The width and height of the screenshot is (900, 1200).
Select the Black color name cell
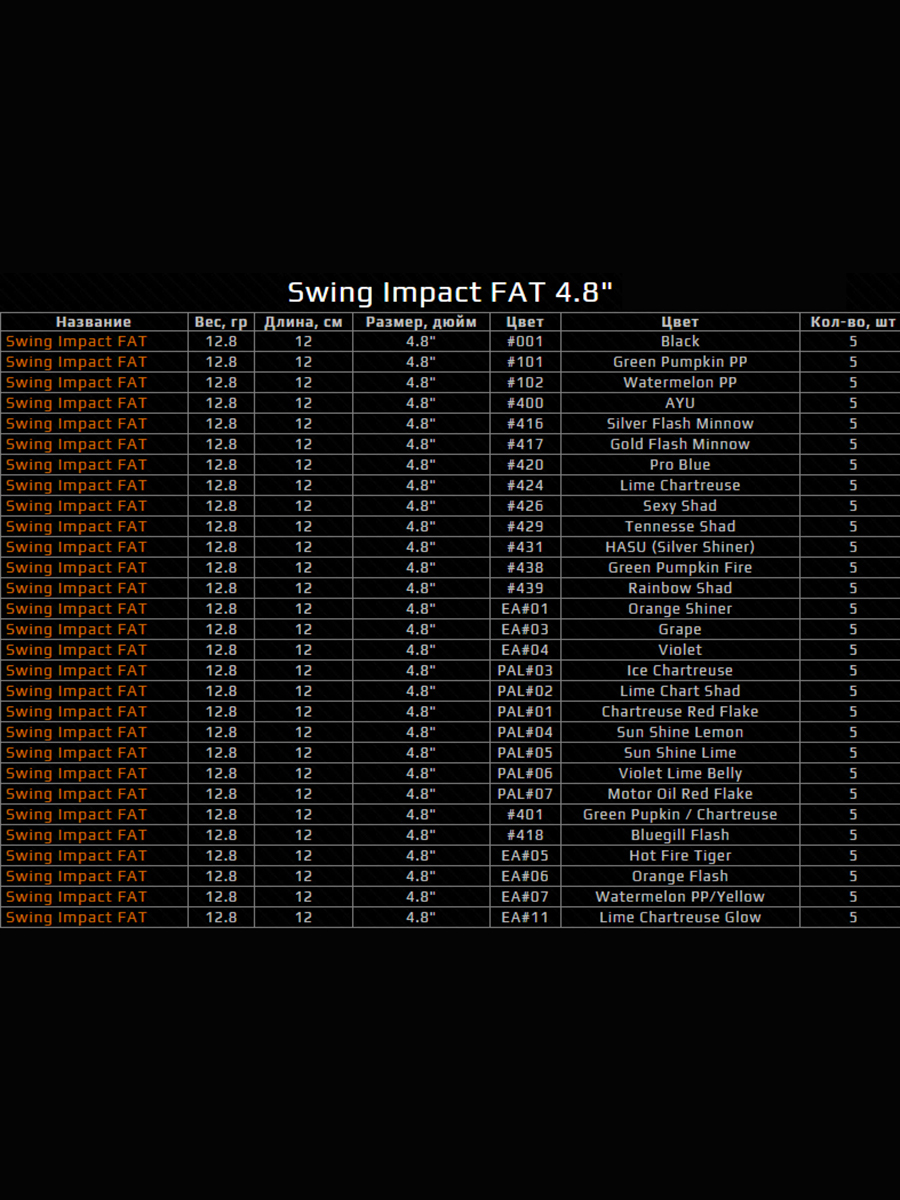(x=680, y=341)
